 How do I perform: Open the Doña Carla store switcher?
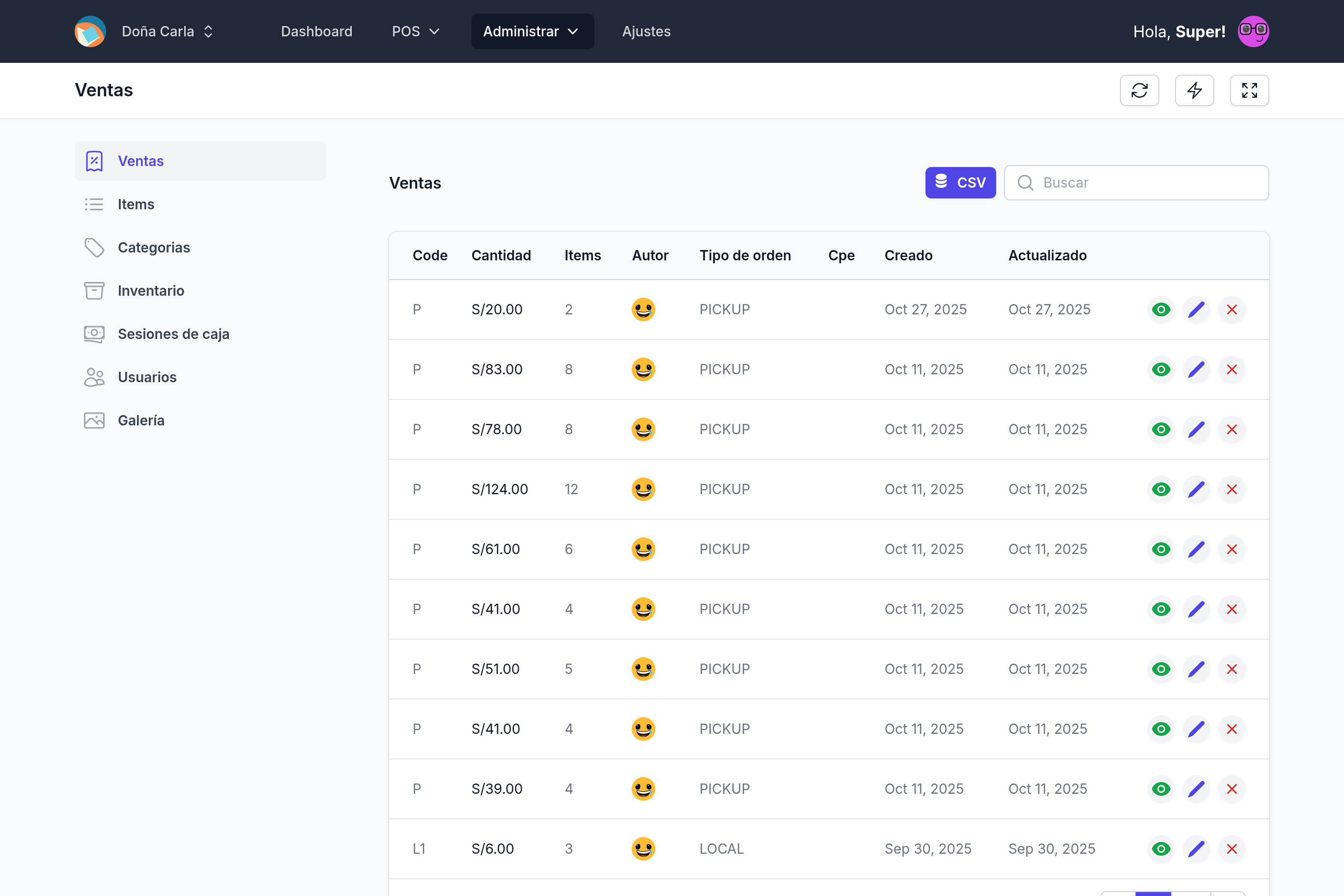tap(168, 31)
